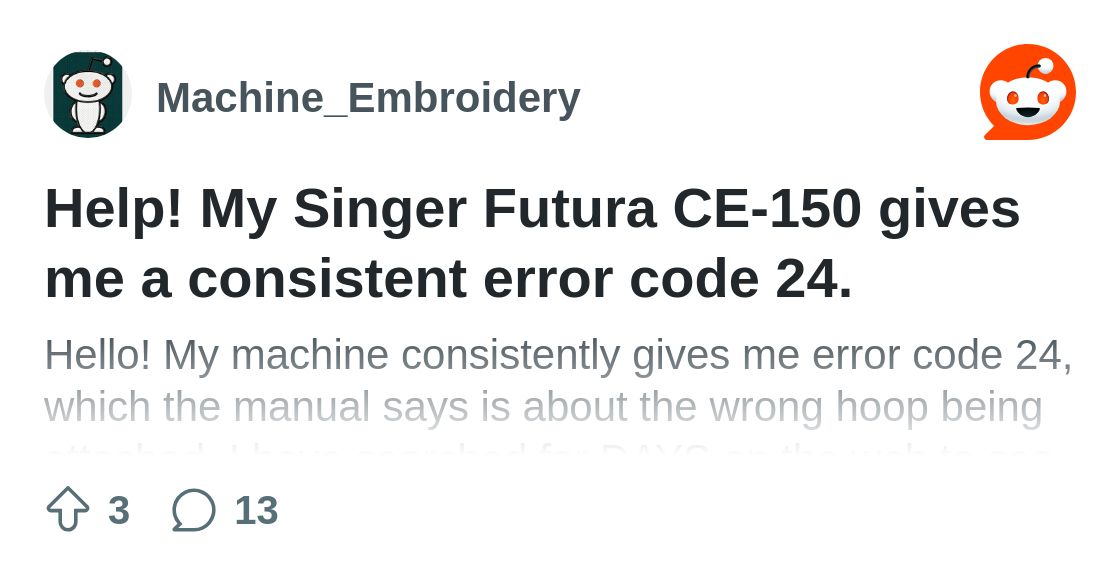Click title line 'me a consistent error code 24.'
This screenshot has width=1120, height=584.
click(x=449, y=278)
